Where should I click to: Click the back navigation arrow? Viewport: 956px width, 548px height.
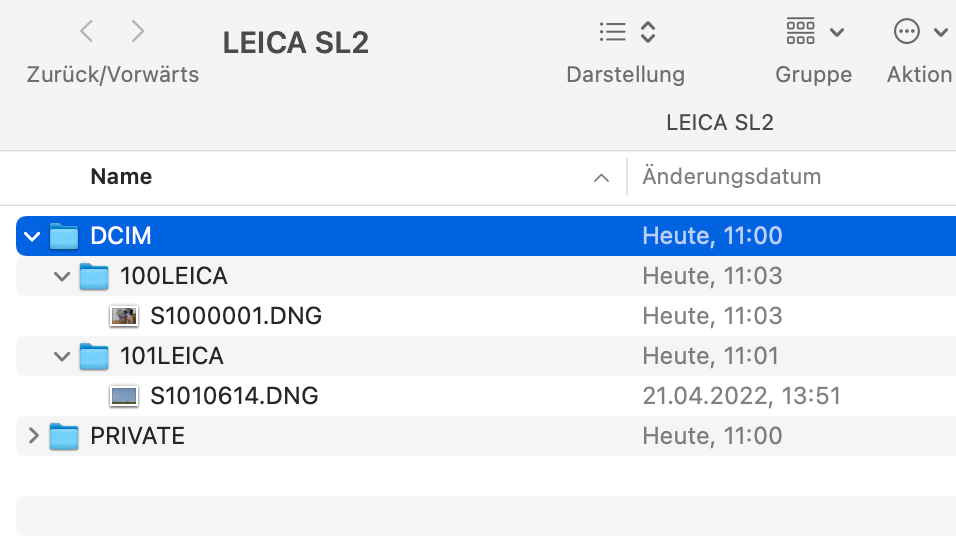[x=87, y=32]
